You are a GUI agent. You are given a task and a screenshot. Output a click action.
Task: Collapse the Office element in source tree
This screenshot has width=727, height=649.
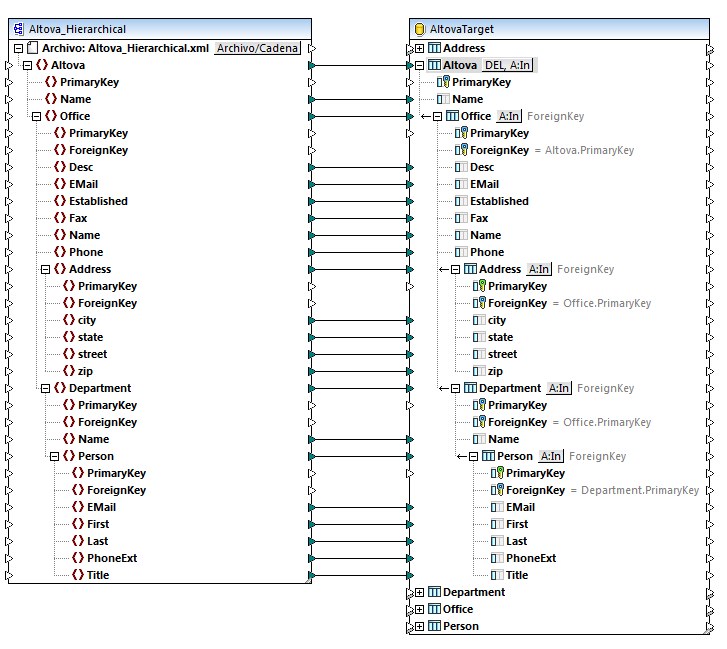(x=37, y=116)
